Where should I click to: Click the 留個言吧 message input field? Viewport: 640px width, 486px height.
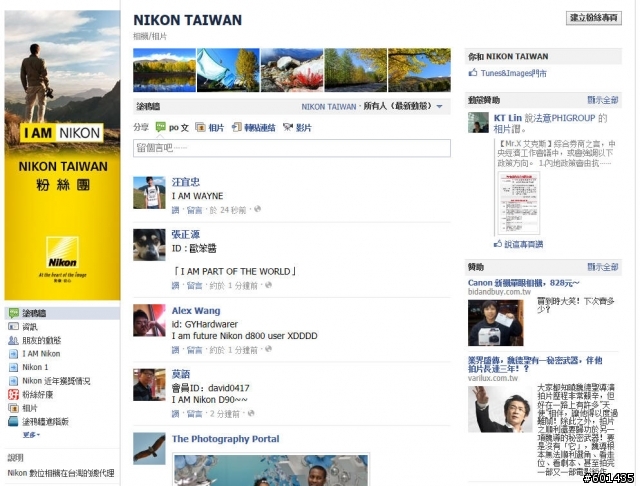[x=292, y=148]
